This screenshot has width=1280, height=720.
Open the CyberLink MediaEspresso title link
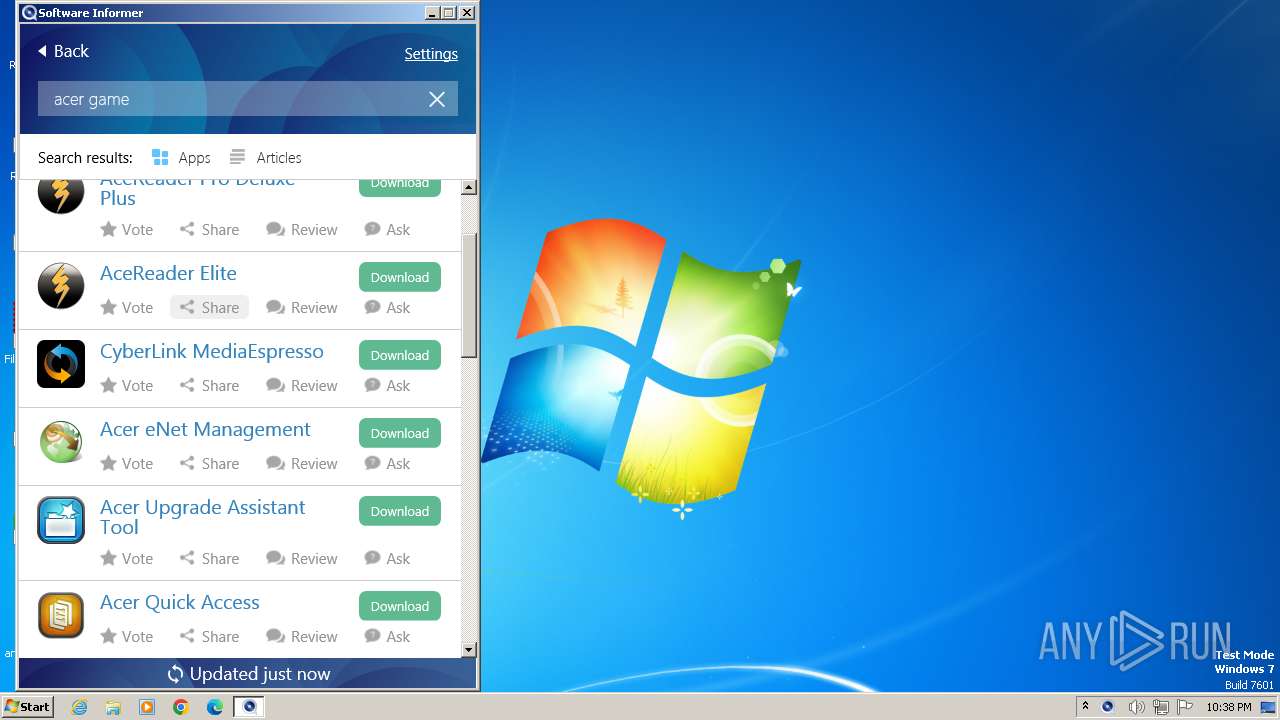tap(212, 351)
